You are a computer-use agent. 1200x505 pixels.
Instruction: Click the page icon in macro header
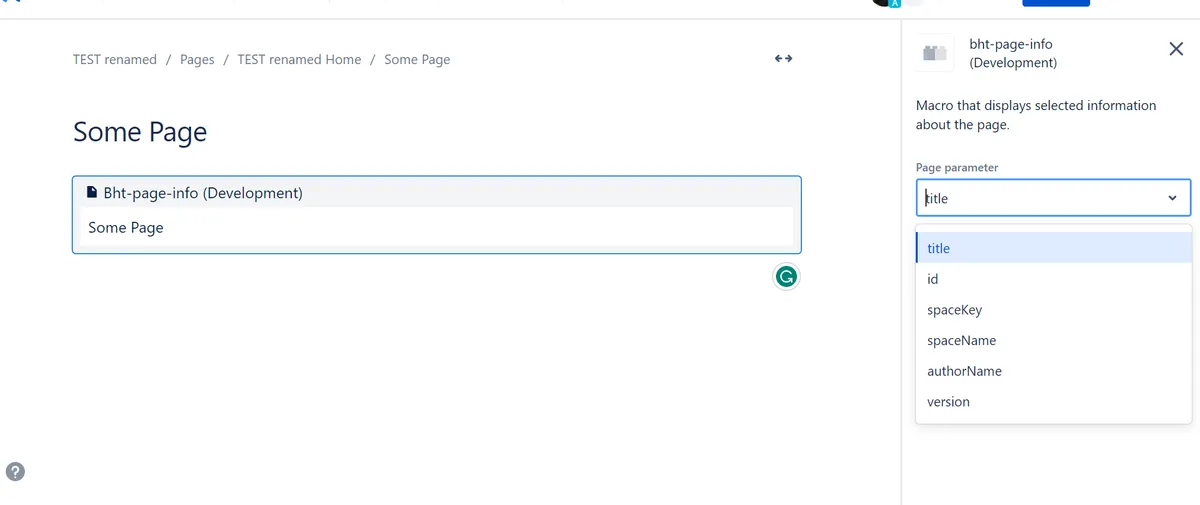[92, 192]
